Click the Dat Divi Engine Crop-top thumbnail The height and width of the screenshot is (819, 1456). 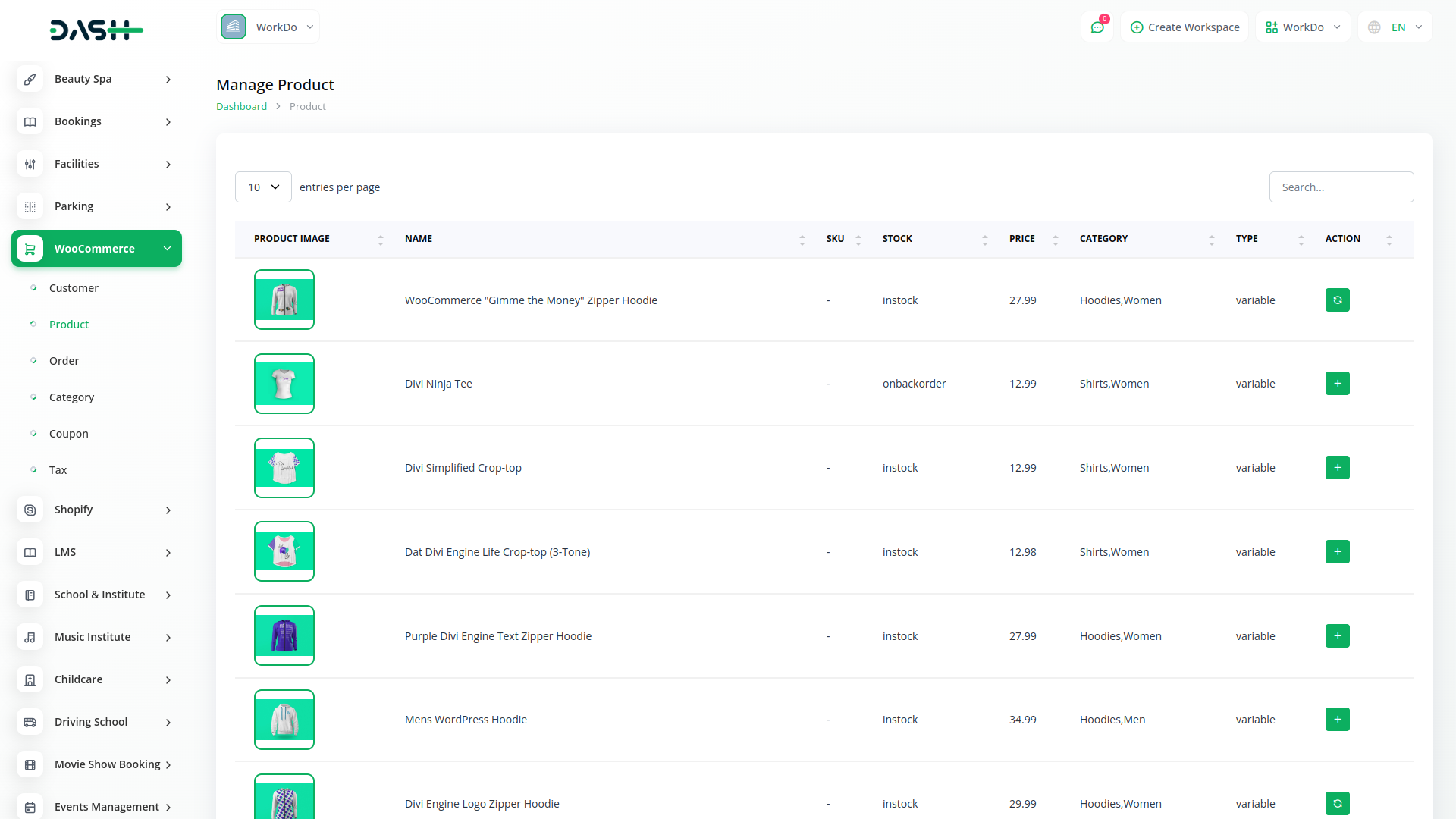[284, 551]
